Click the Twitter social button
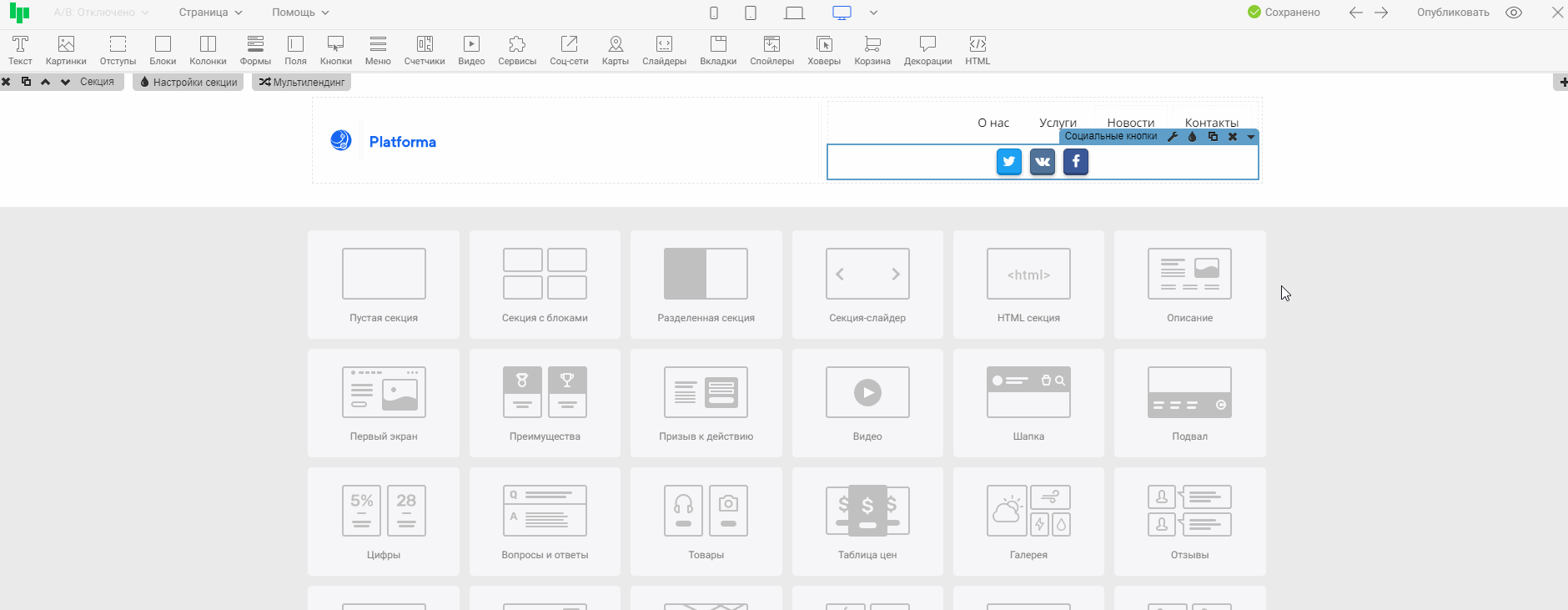The width and height of the screenshot is (1568, 610). 1009,162
